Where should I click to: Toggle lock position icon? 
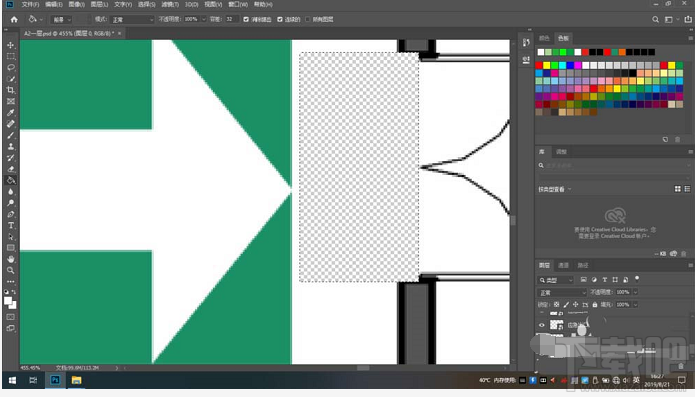point(575,304)
